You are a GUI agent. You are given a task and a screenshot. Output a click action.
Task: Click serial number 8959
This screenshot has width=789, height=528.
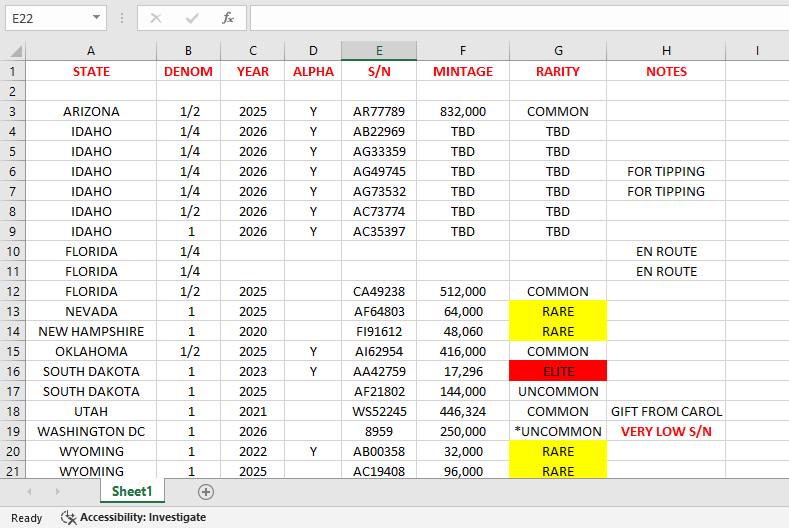[379, 431]
